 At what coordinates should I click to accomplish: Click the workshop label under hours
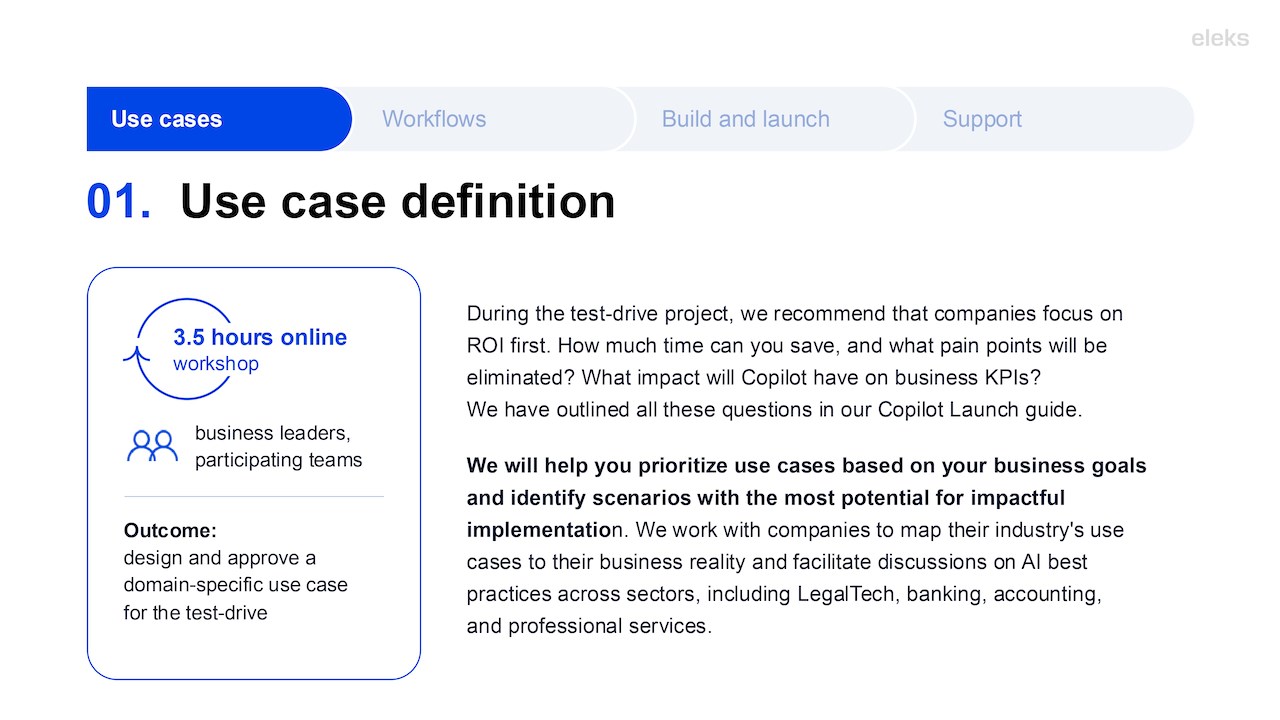pyautogui.click(x=215, y=364)
